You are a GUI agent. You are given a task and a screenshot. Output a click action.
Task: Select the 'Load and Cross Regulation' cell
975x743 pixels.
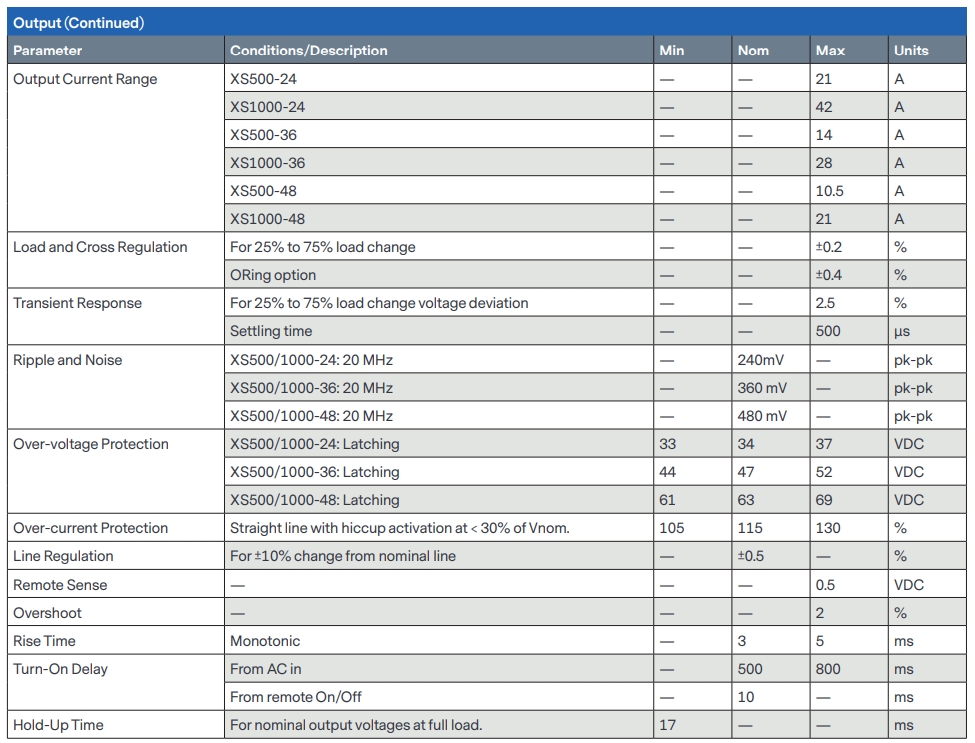click(x=100, y=247)
